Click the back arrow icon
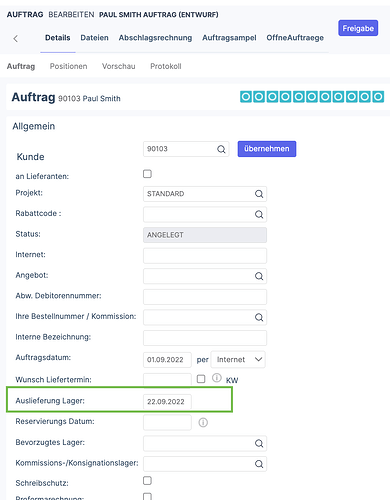This screenshot has width=390, height=500. point(15,38)
